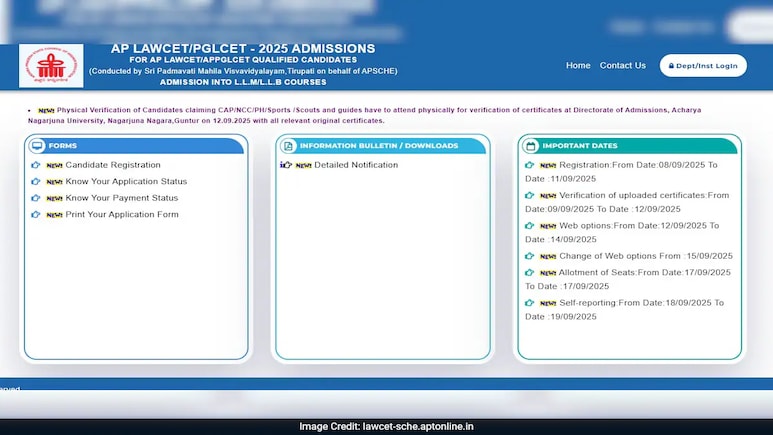
Task: Select the Physical Verification of Candidates notice text
Action: coord(365,115)
